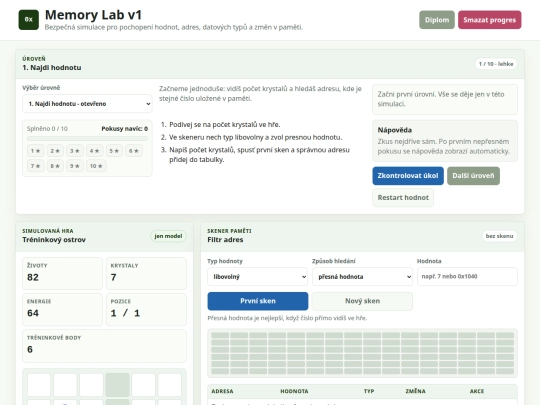Select the level 6 star badge
The image size is (540, 405).
click(x=134, y=151)
